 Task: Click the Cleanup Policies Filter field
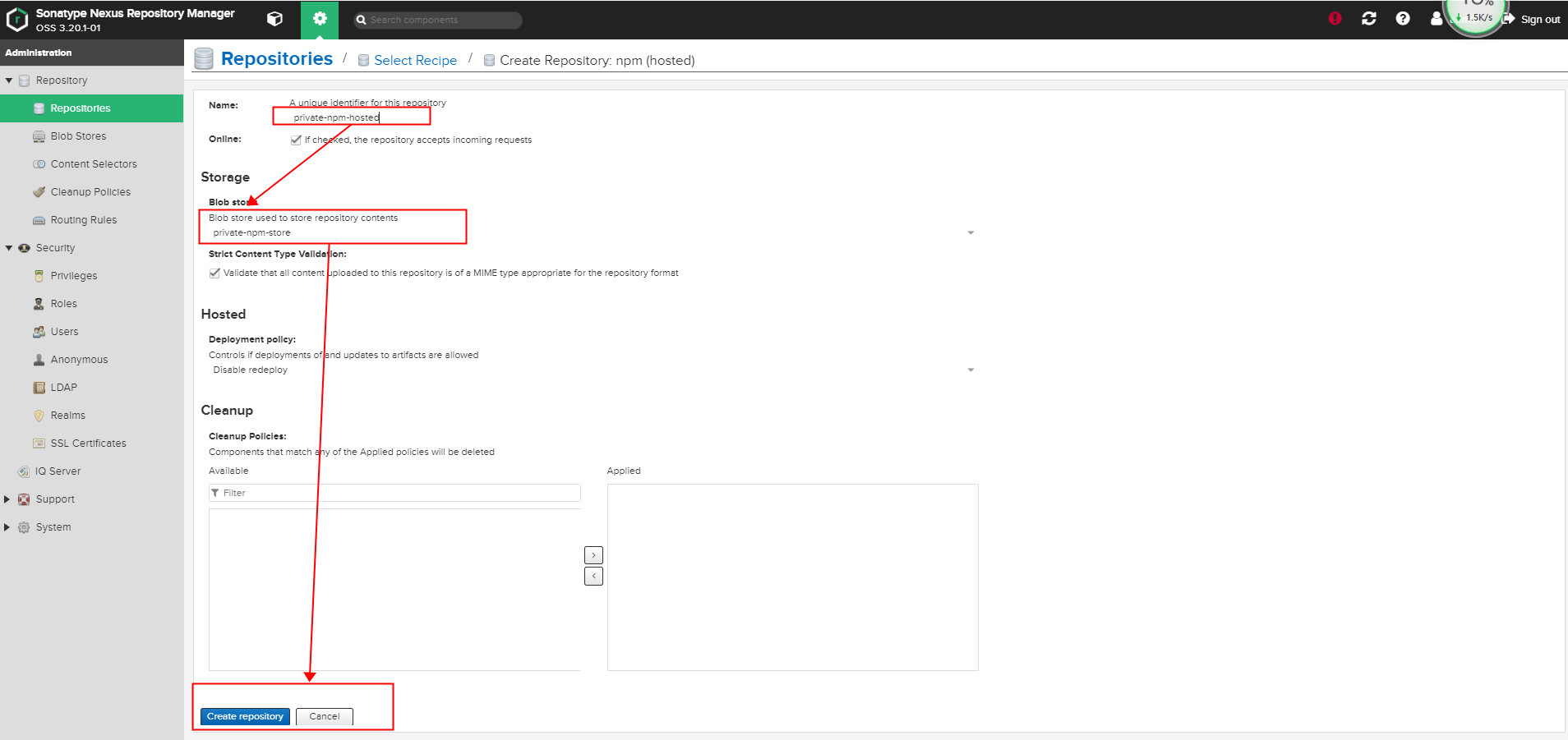pyautogui.click(x=394, y=493)
